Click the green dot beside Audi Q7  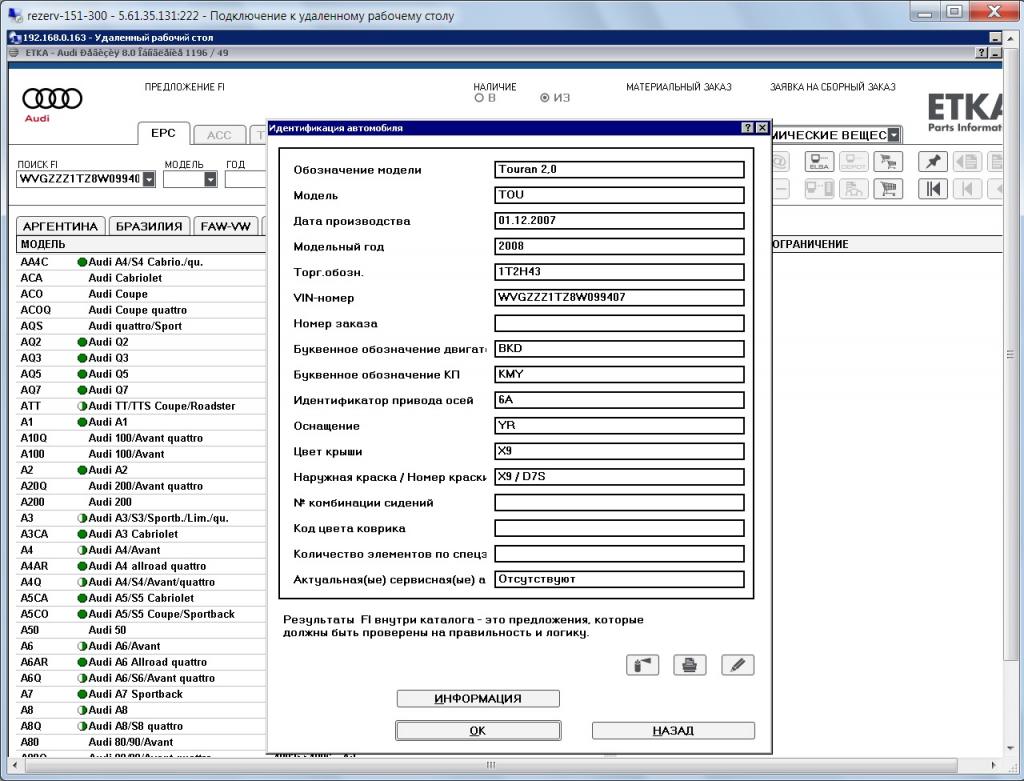pos(82,390)
